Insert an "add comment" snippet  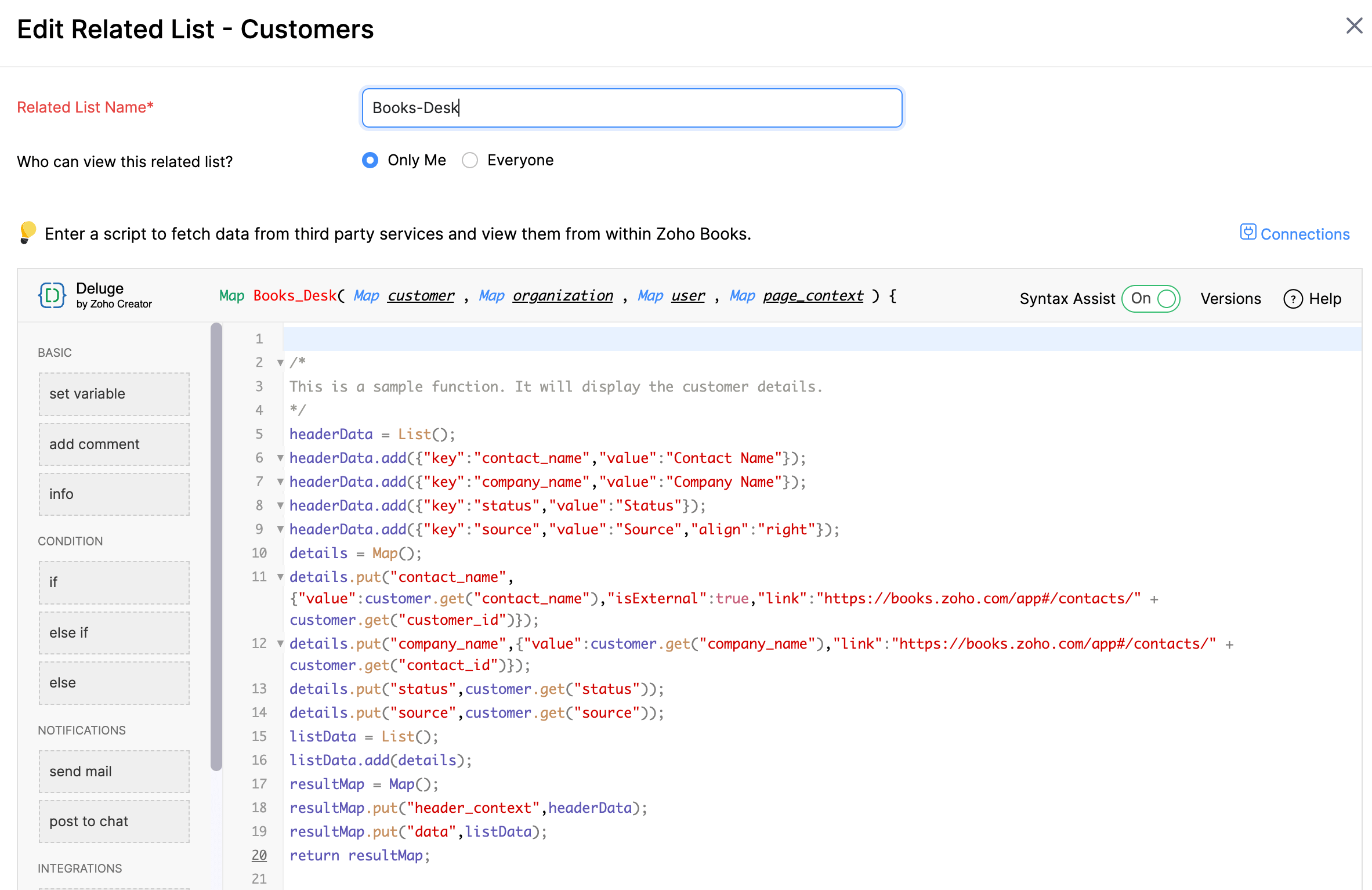[114, 444]
